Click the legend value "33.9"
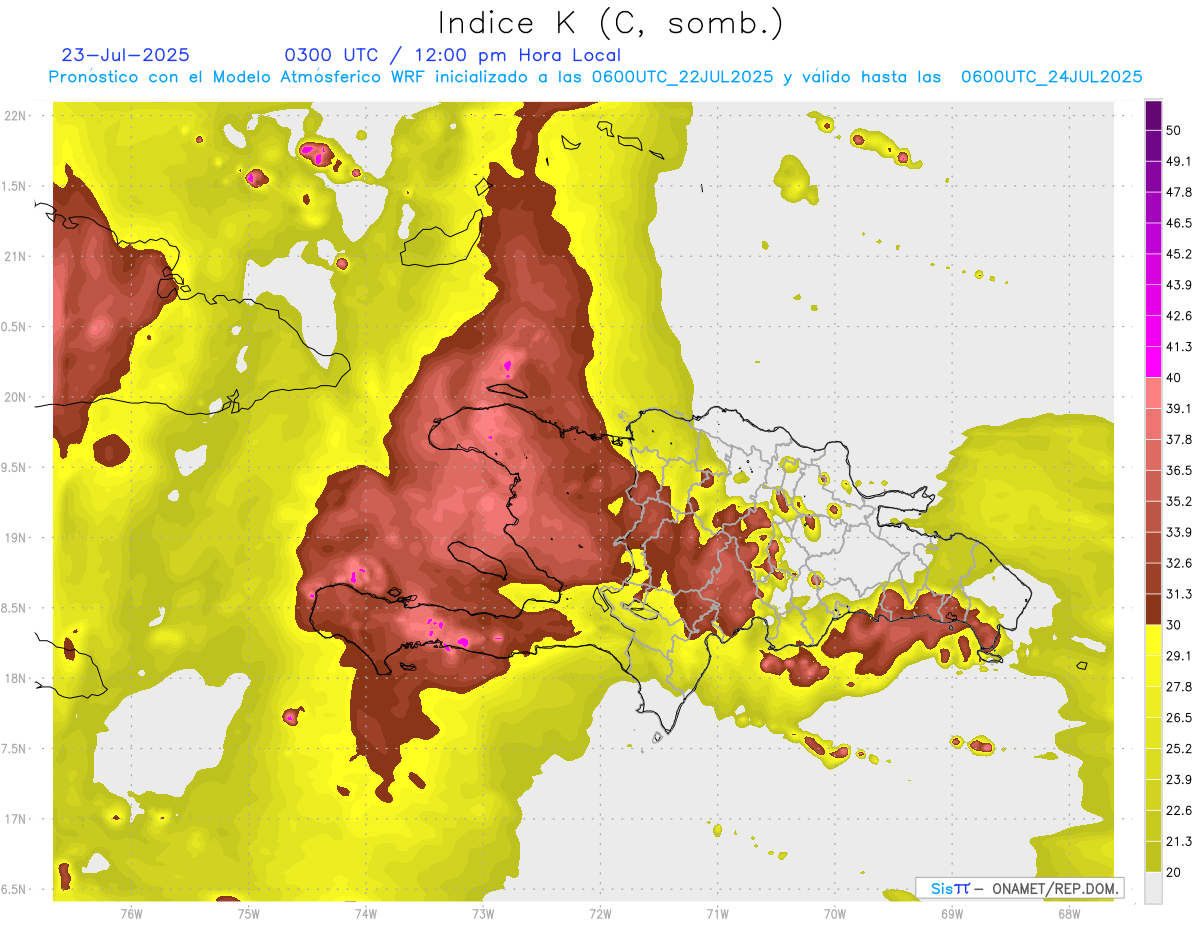 pos(1179,532)
